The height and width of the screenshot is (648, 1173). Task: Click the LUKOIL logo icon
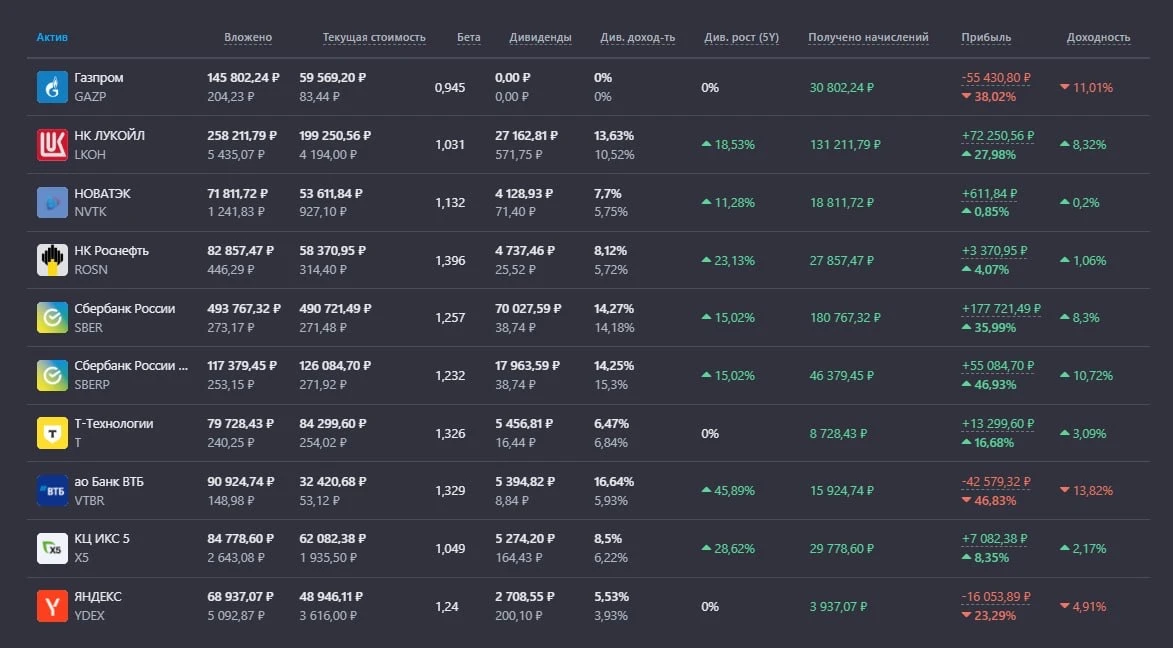(52, 144)
